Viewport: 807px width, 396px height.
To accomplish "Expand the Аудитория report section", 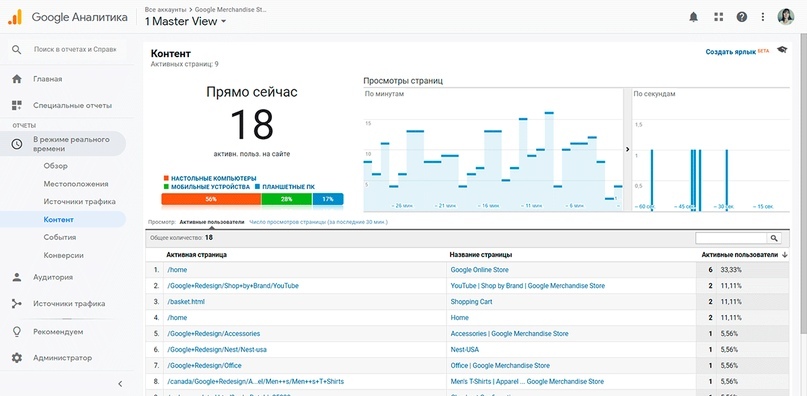I will (x=52, y=277).
